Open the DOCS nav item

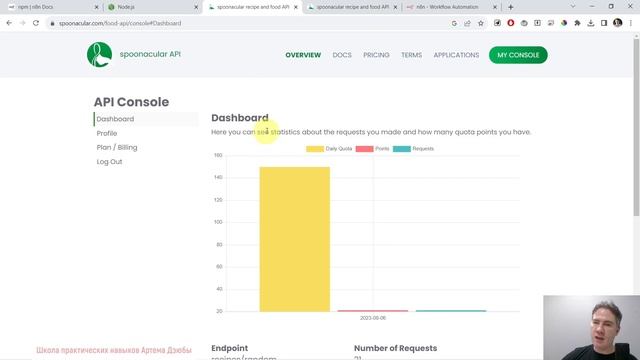pyautogui.click(x=342, y=55)
